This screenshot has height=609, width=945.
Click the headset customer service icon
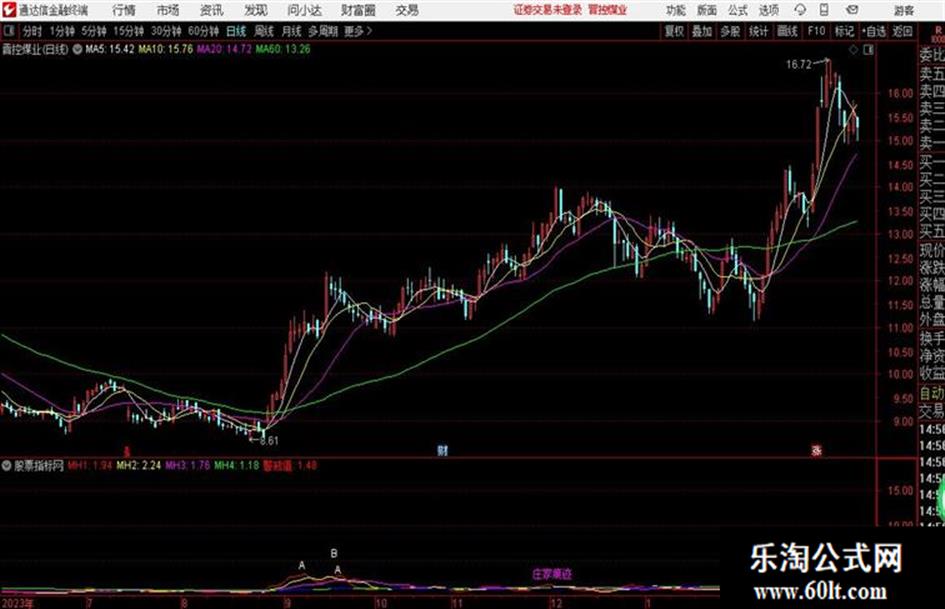tap(800, 10)
